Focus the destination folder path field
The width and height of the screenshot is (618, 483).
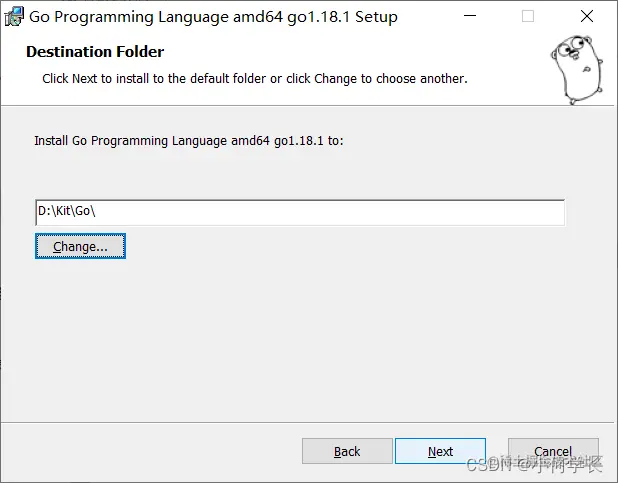point(300,213)
